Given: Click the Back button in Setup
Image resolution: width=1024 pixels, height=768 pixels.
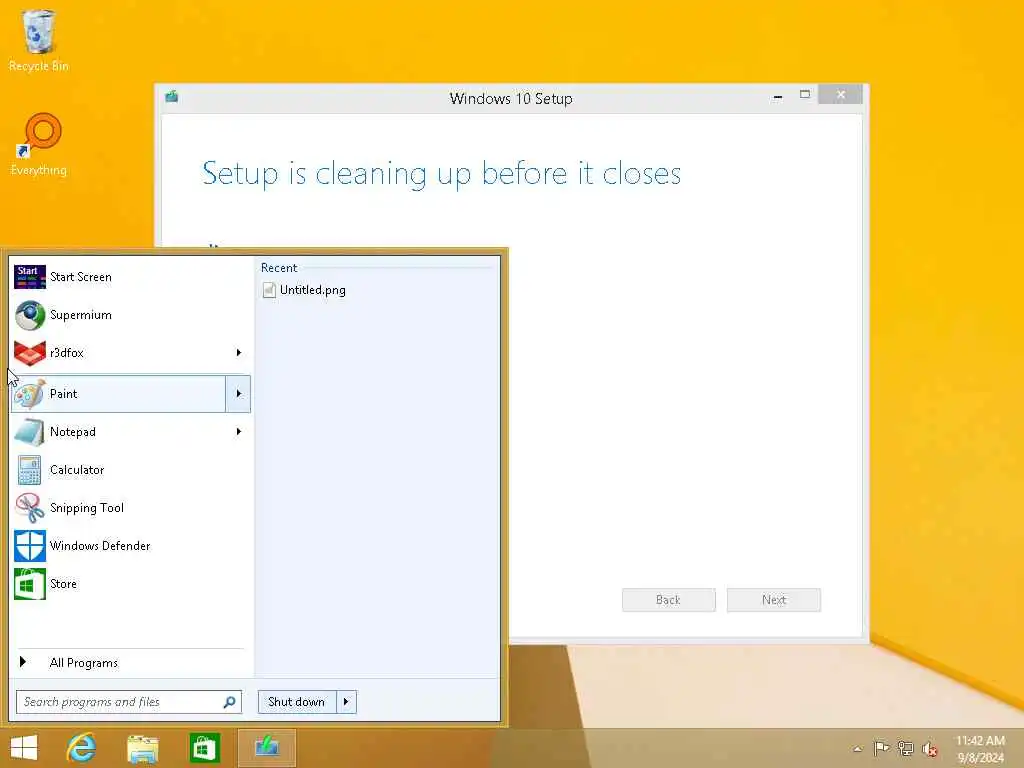Looking at the screenshot, I should click(669, 600).
